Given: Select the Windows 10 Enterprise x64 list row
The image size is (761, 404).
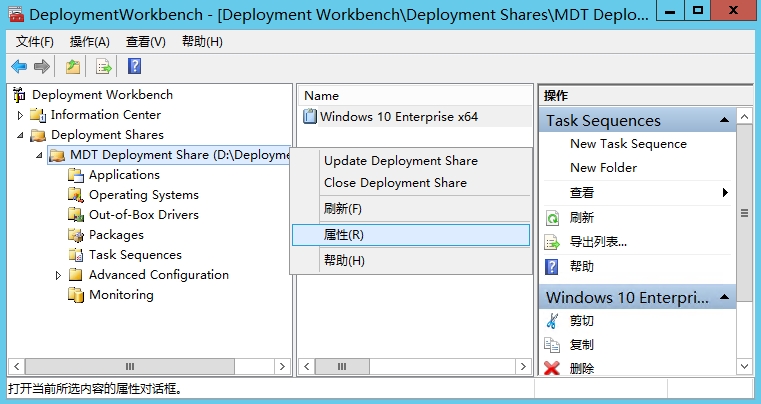Looking at the screenshot, I should pos(415,117).
